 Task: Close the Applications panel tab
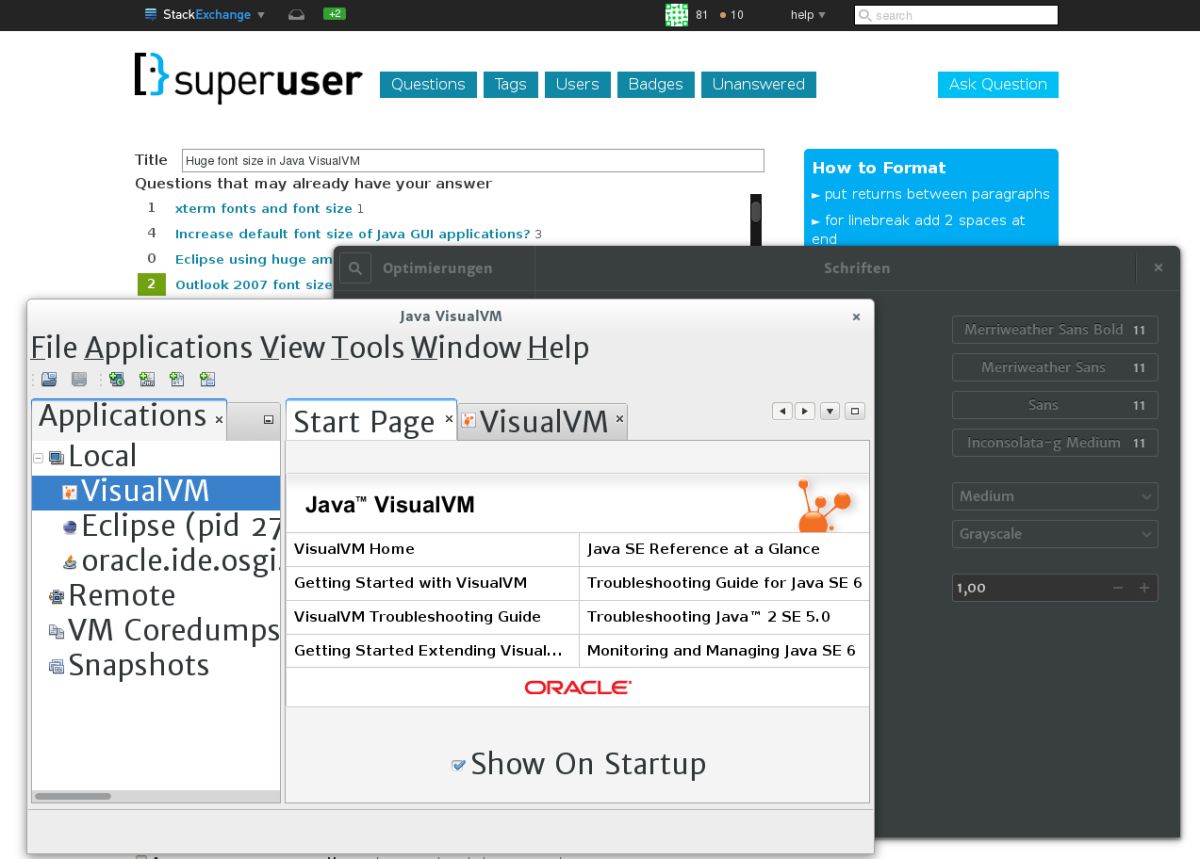coord(219,420)
